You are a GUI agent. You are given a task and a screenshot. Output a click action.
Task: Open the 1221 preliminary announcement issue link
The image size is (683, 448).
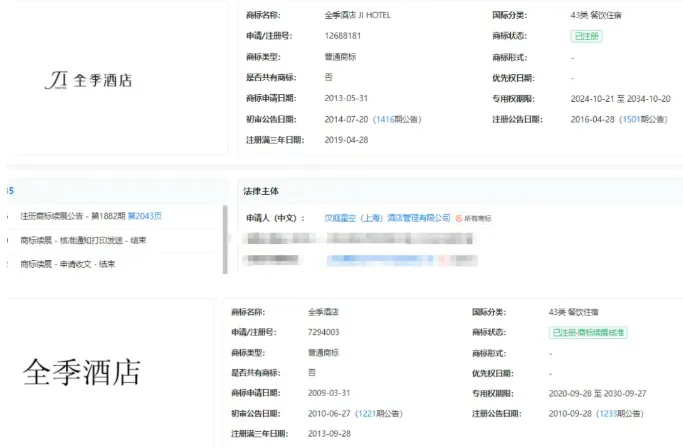[367, 414]
